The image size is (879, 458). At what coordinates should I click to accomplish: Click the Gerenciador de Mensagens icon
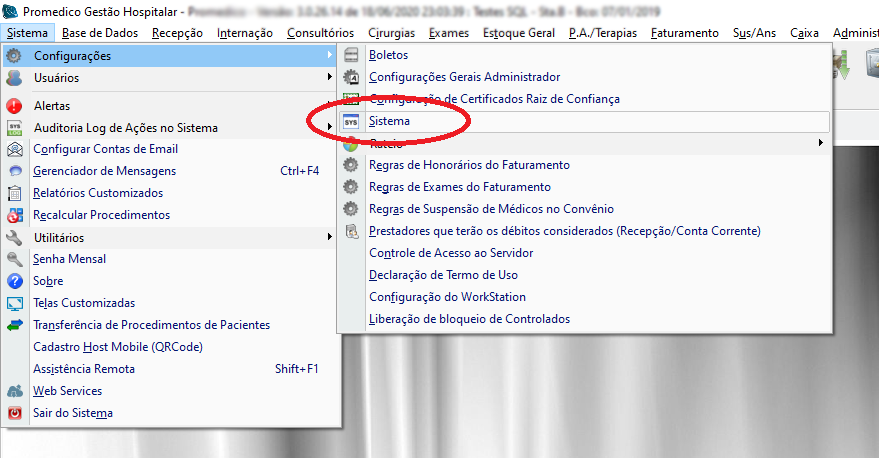tap(15, 172)
